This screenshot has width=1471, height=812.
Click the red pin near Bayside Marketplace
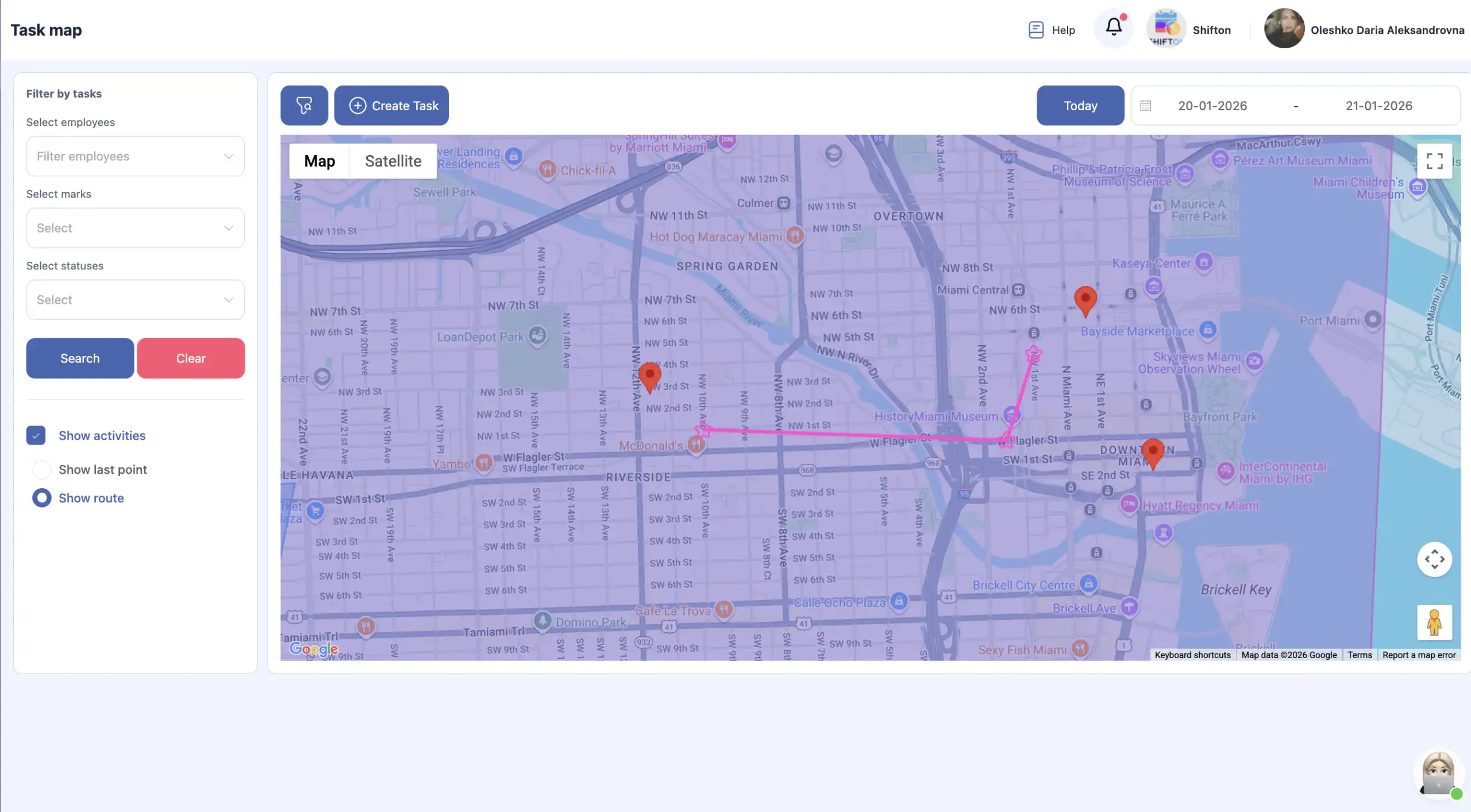tap(1085, 300)
